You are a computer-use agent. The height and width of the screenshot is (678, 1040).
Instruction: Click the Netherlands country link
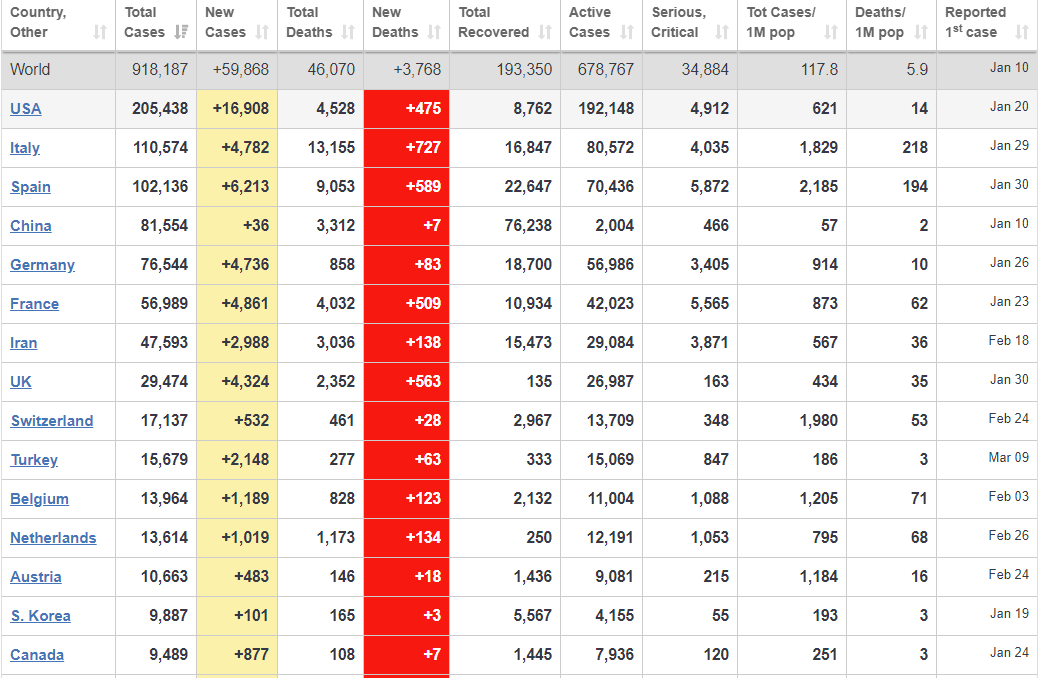[x=53, y=538]
